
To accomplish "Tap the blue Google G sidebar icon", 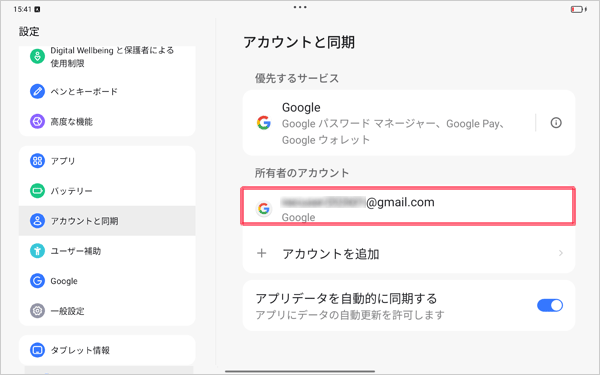I will tap(37, 281).
